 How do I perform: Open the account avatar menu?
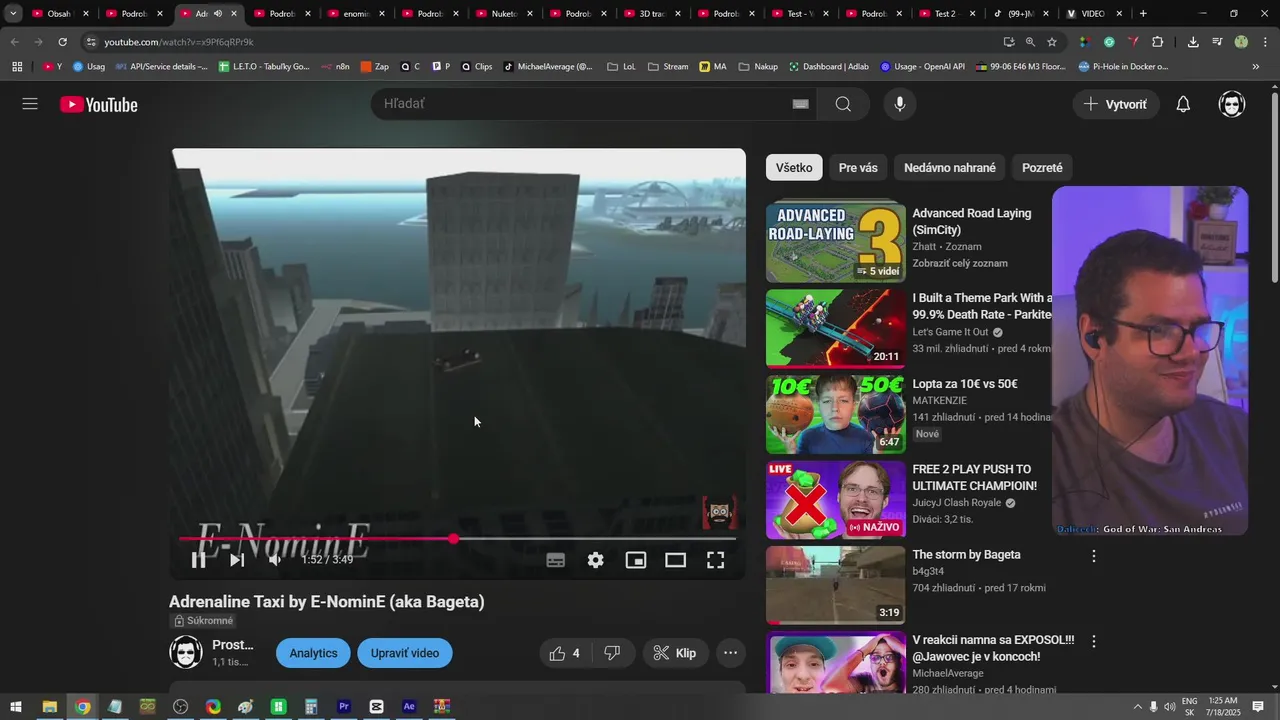(1232, 104)
